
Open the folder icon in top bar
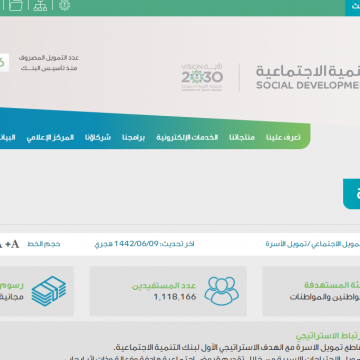tap(16, 5)
